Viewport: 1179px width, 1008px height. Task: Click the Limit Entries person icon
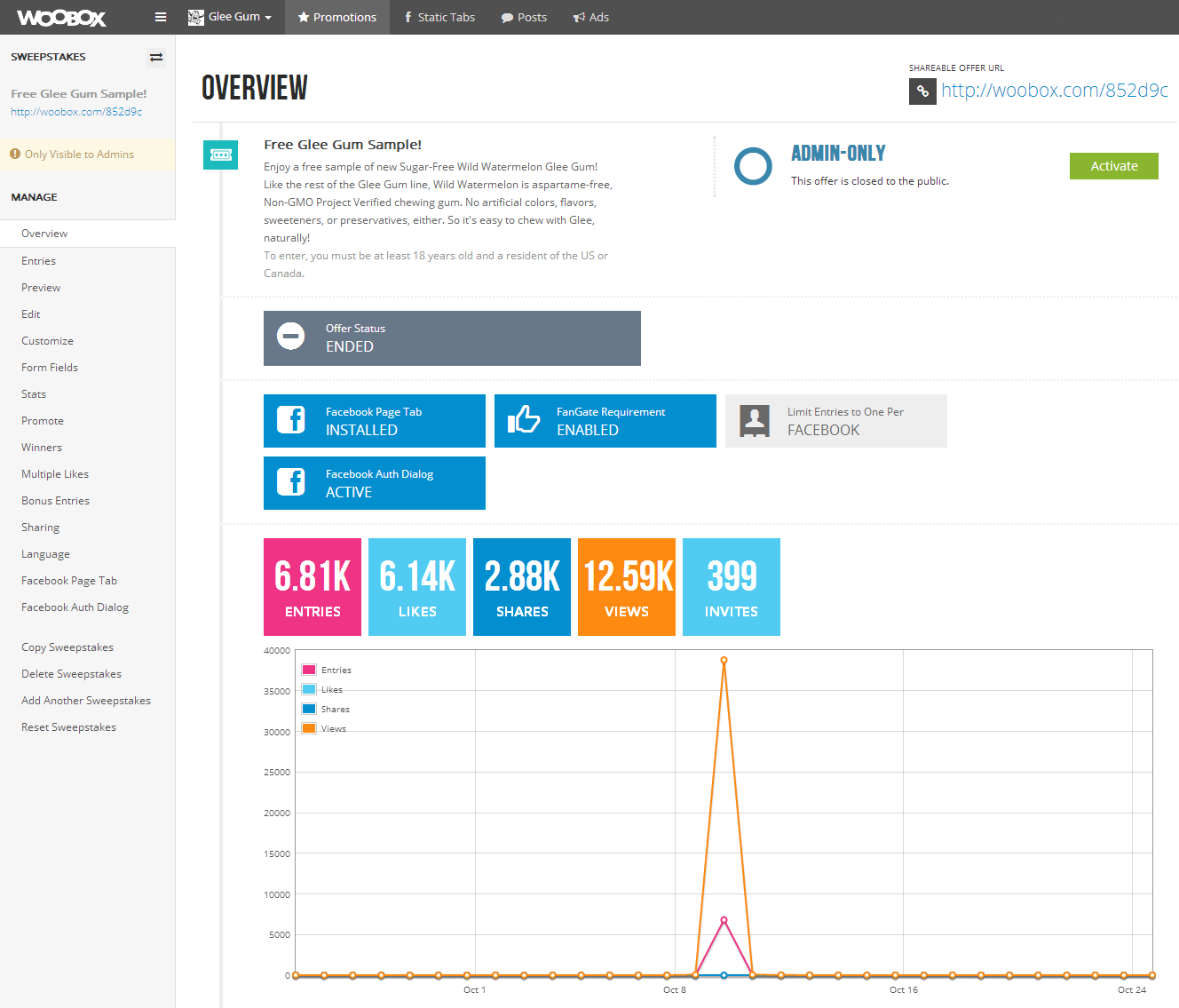pos(755,421)
